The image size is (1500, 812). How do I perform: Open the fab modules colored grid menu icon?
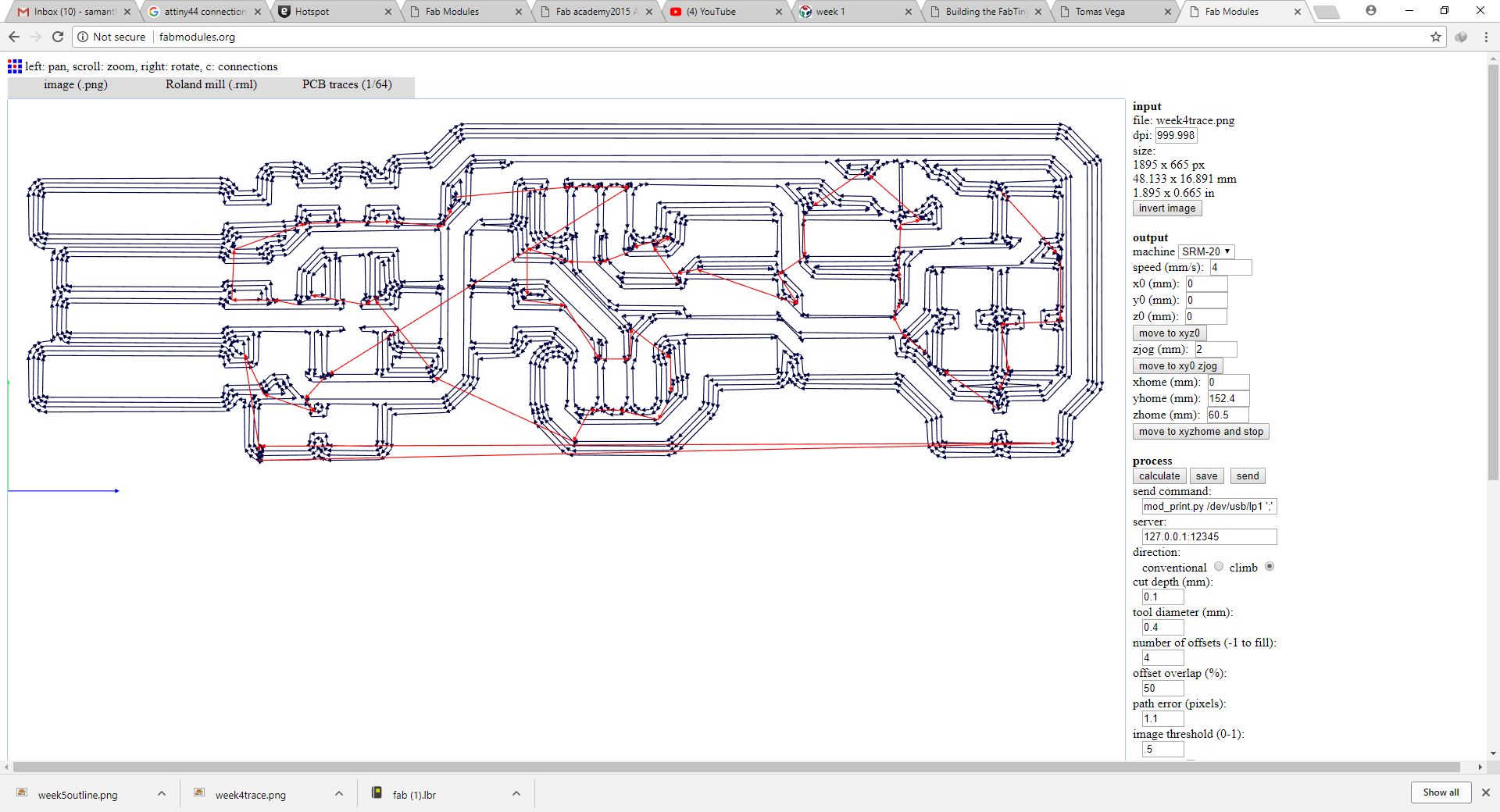[x=13, y=66]
